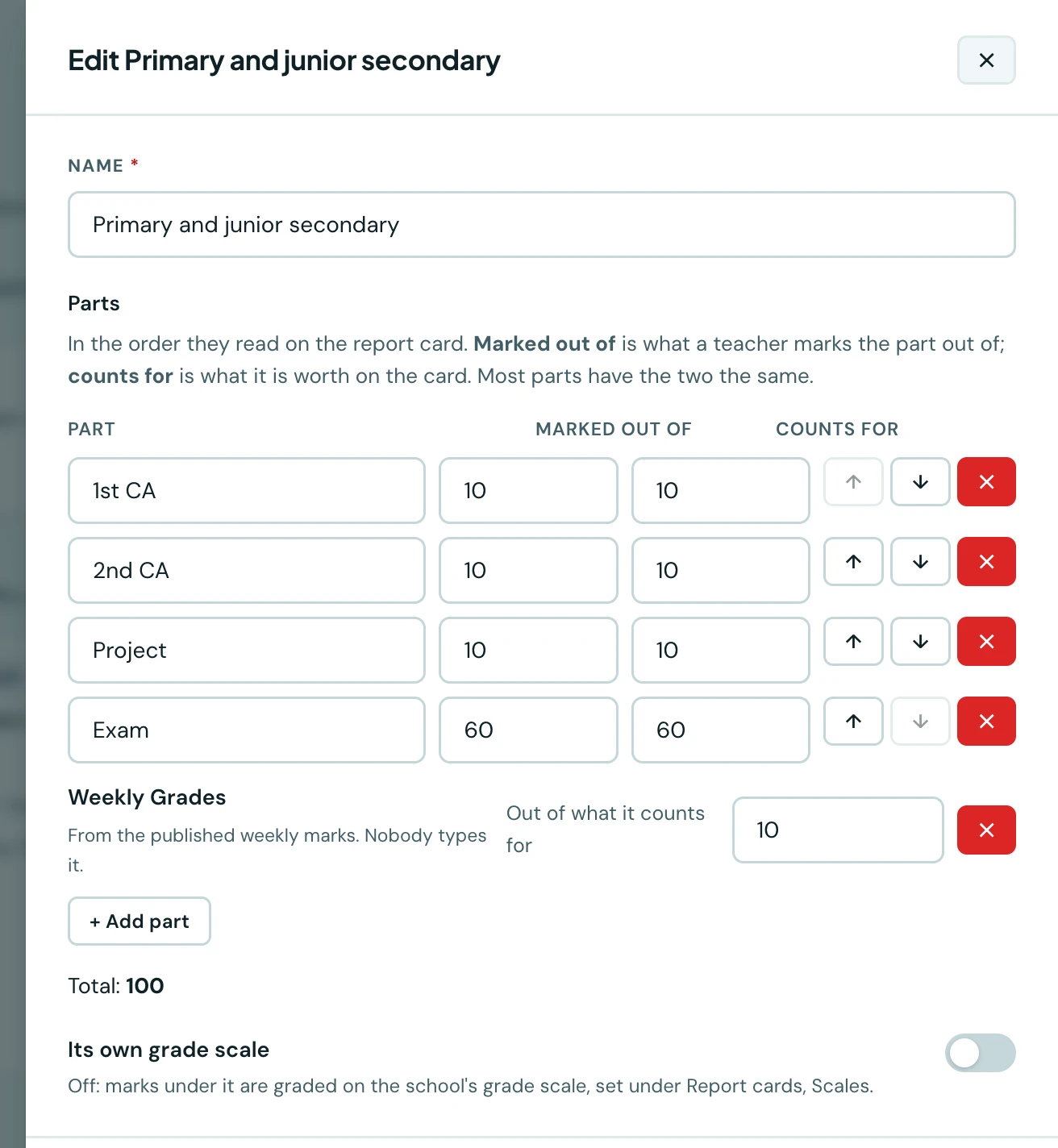Focus the Name input field

[542, 225]
